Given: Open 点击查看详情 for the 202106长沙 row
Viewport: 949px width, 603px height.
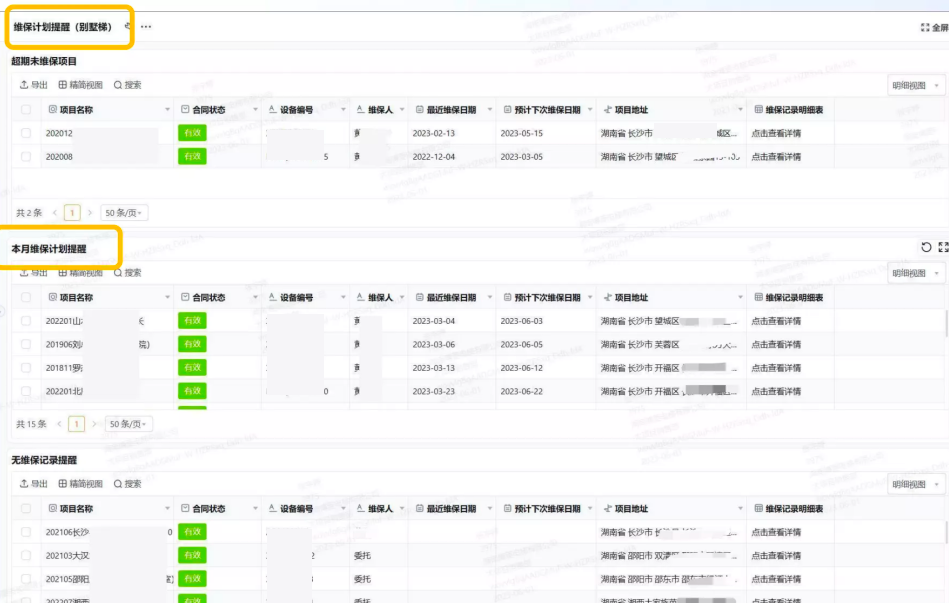Looking at the screenshot, I should tap(776, 532).
